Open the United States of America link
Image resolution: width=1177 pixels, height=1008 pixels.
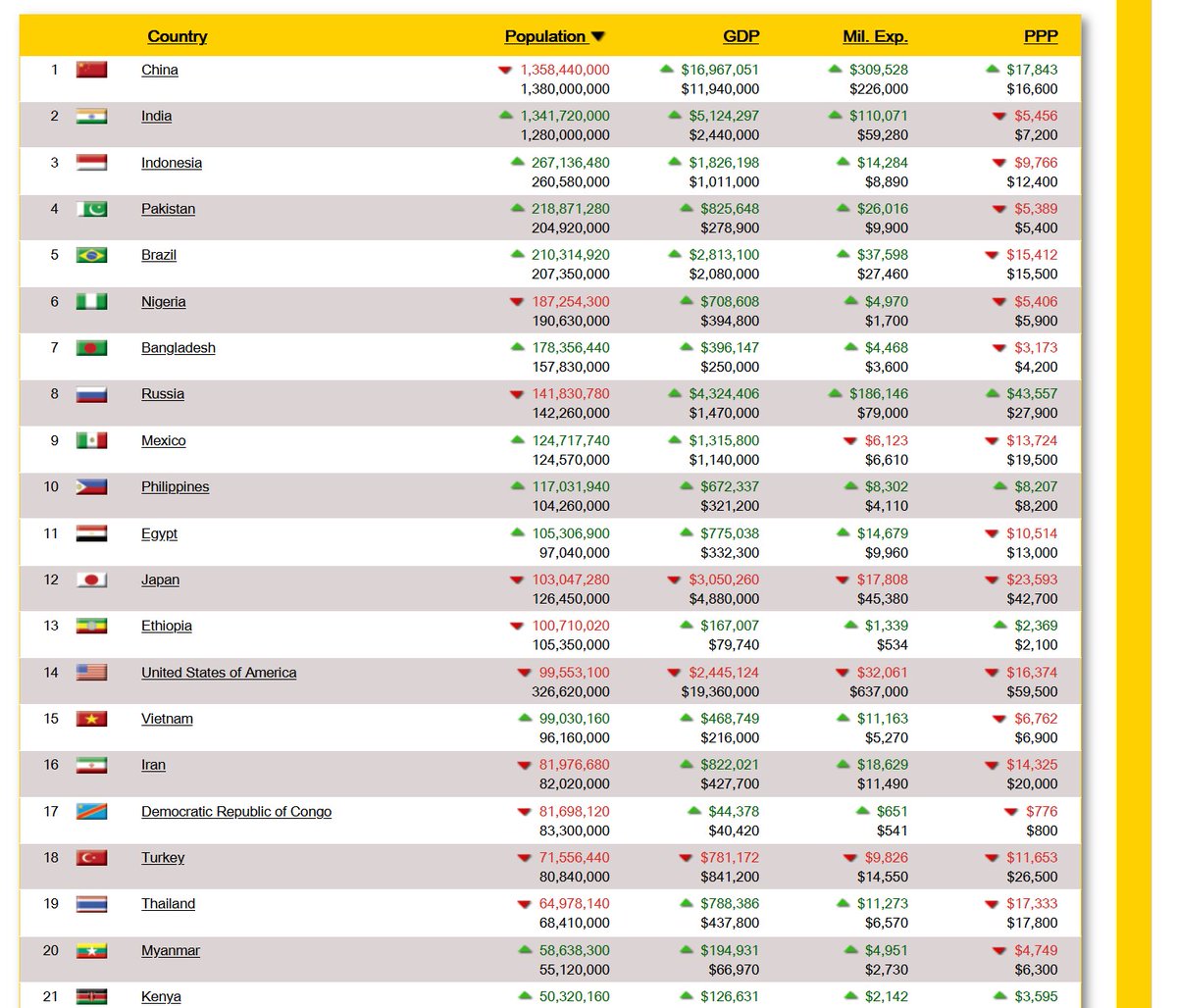[x=219, y=673]
